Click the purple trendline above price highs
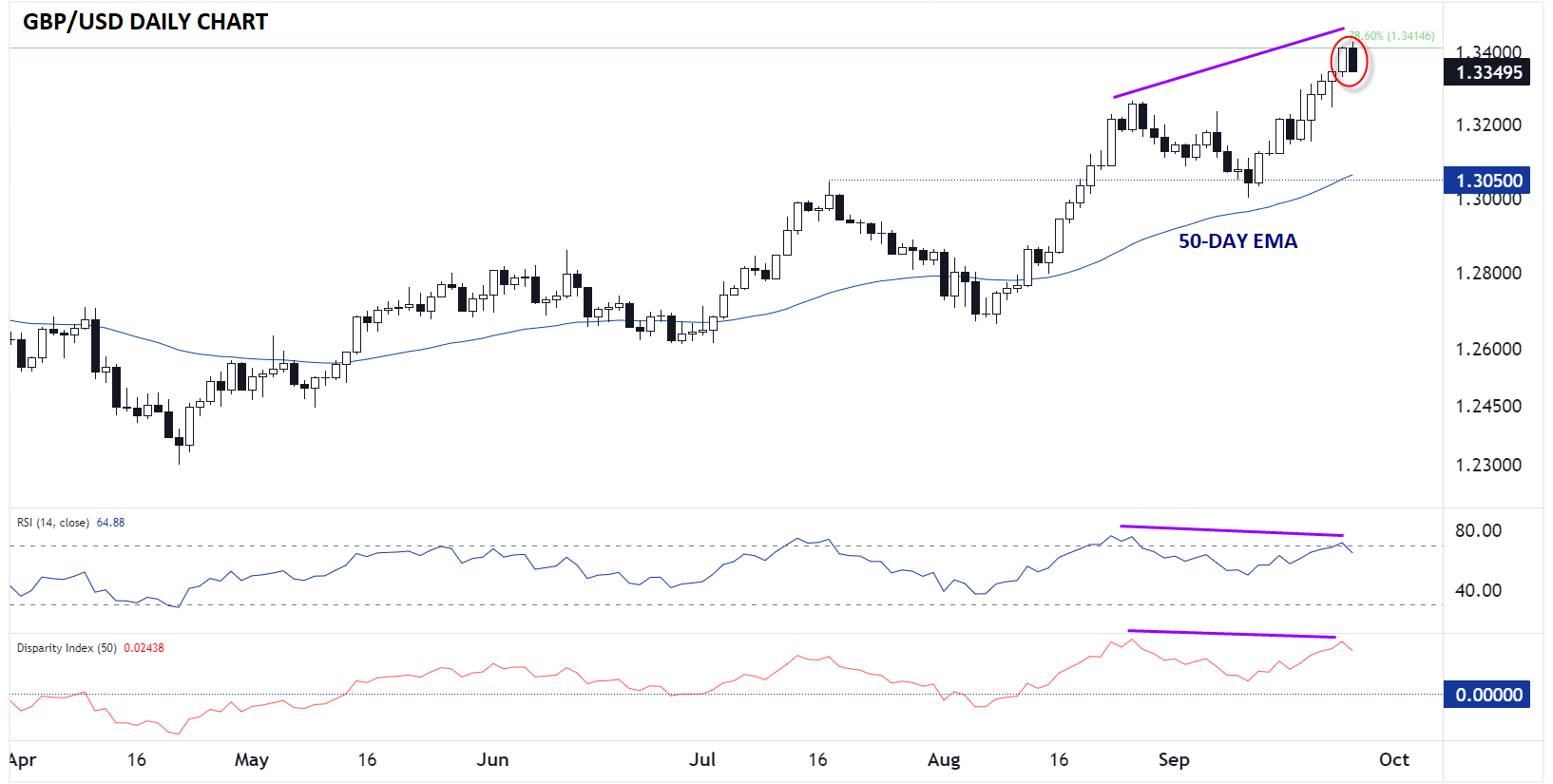 pos(1229,63)
